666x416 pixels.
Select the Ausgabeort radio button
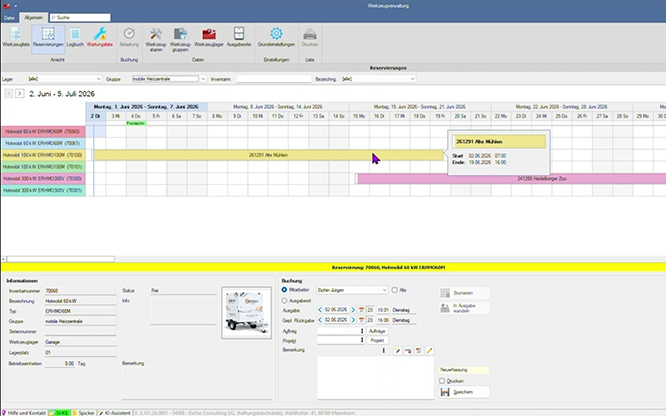click(285, 300)
